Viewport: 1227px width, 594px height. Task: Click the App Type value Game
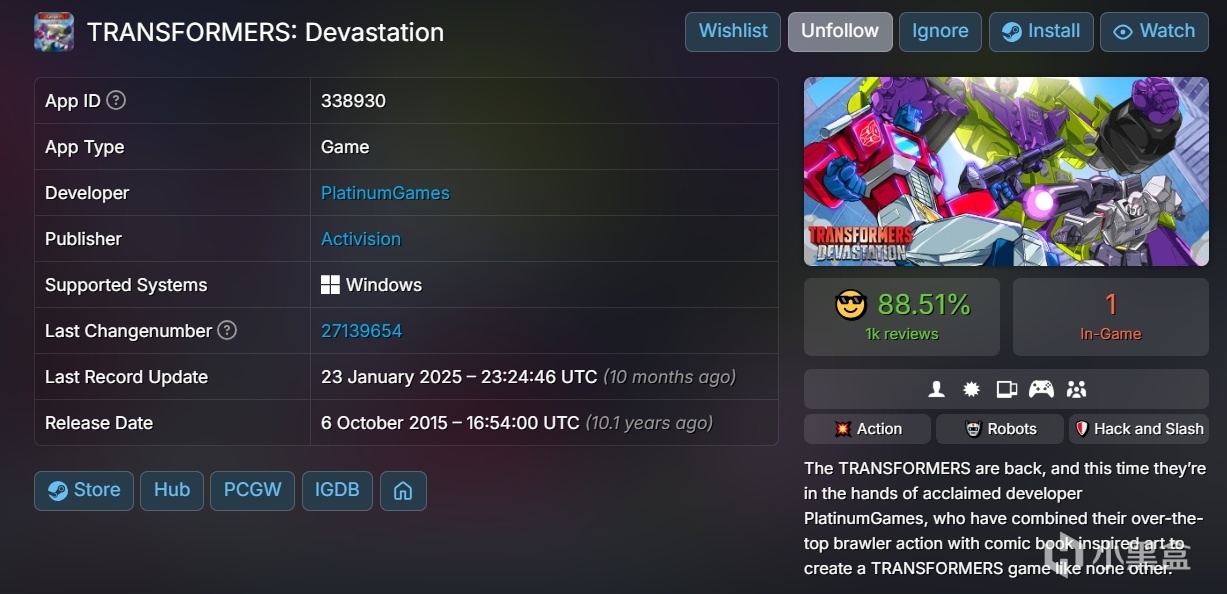pos(345,147)
